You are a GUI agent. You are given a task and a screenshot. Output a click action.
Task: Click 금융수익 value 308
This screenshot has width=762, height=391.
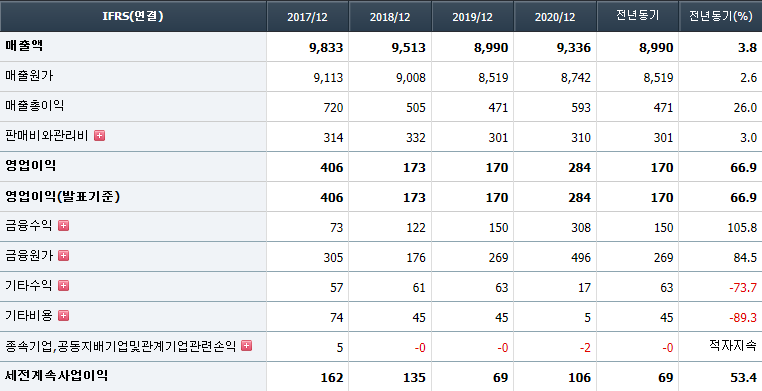click(581, 228)
